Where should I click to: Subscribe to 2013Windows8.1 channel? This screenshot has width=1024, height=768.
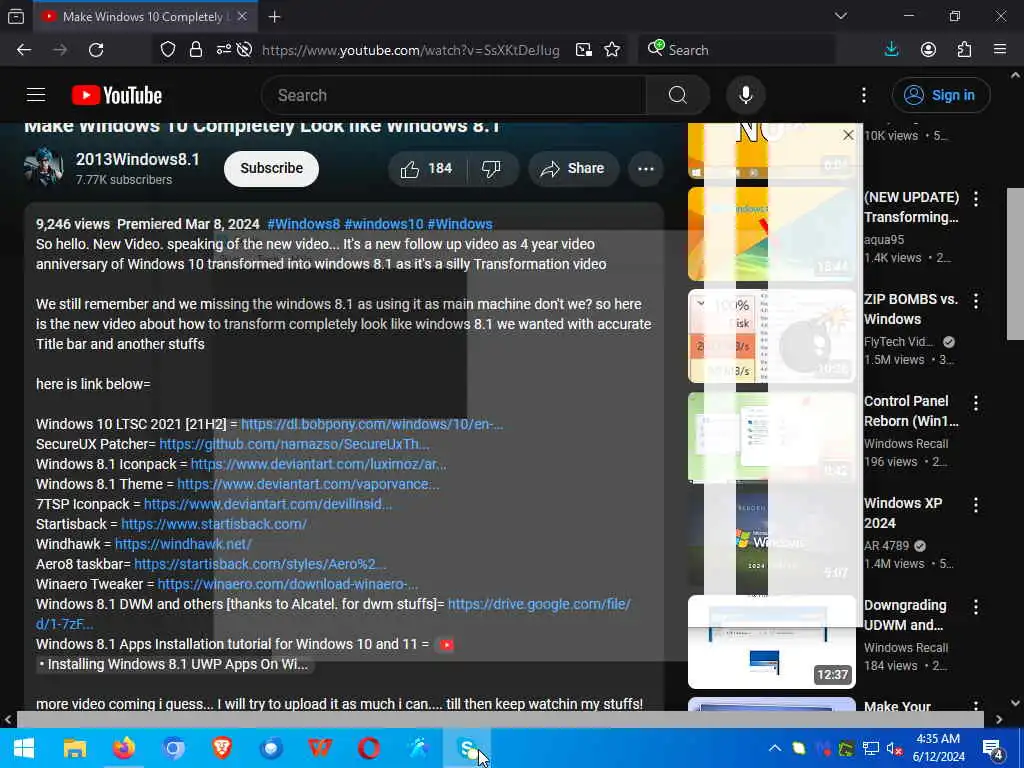pyautogui.click(x=271, y=168)
